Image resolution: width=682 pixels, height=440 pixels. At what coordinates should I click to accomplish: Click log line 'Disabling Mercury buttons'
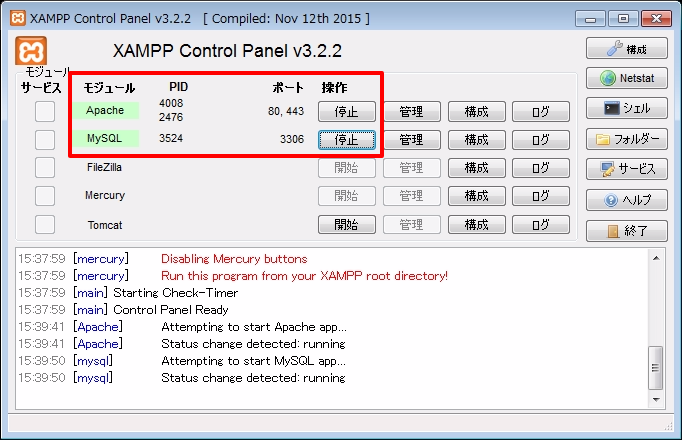click(234, 259)
